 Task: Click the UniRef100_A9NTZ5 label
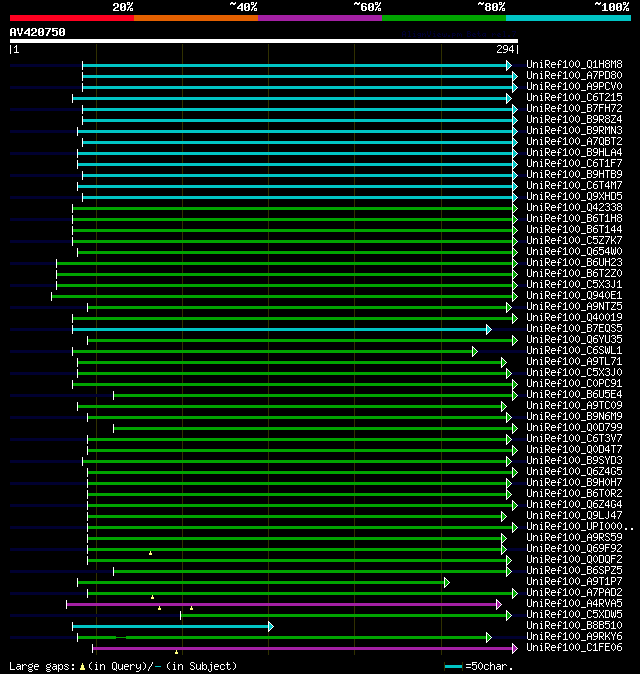[x=574, y=306]
